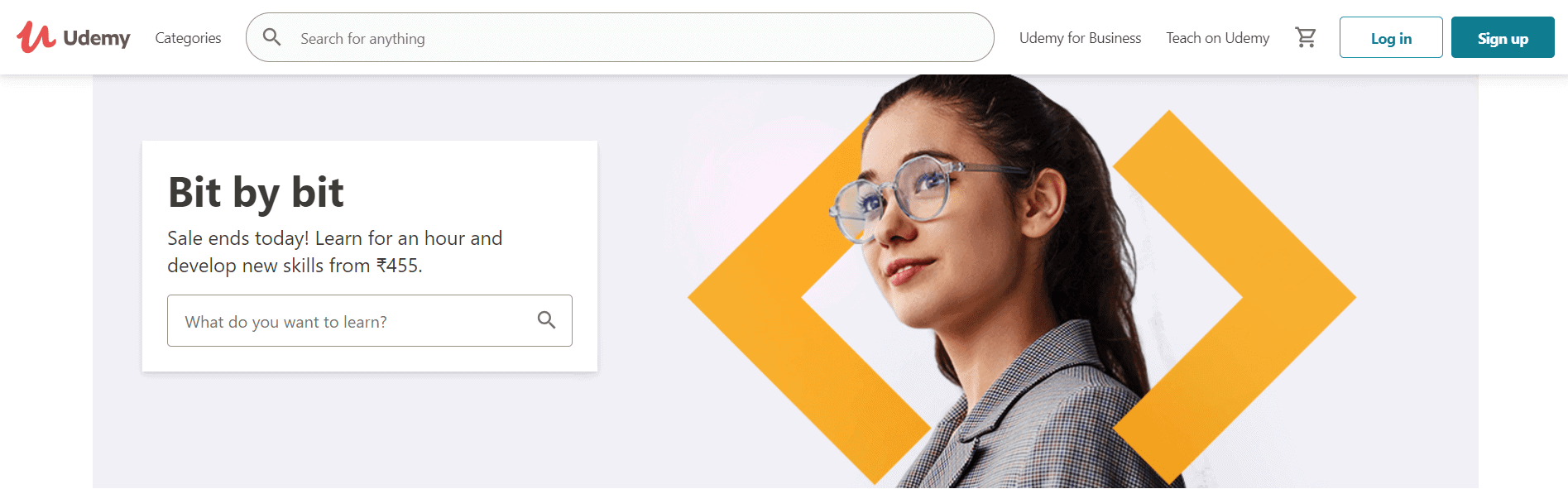1568x489 pixels.
Task: Open Teach on Udemy link
Action: 1217,38
